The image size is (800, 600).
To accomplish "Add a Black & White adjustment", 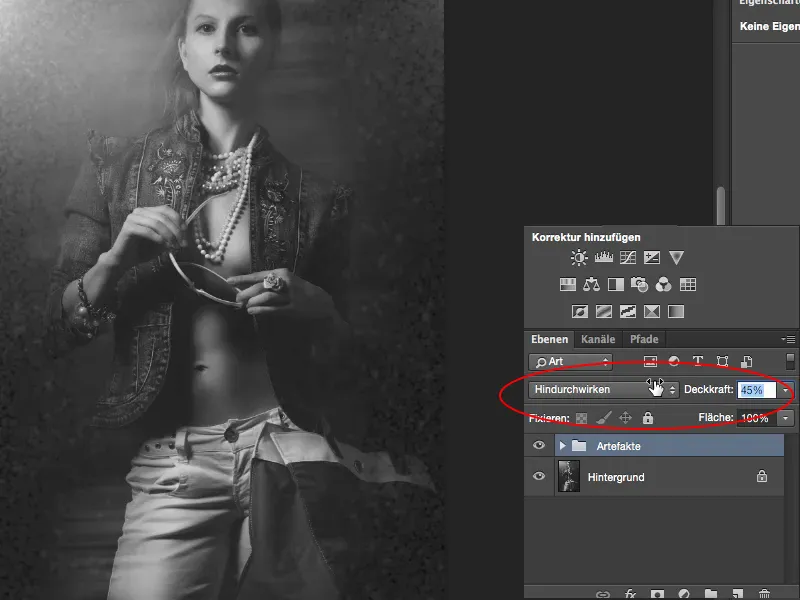I will click(x=616, y=284).
